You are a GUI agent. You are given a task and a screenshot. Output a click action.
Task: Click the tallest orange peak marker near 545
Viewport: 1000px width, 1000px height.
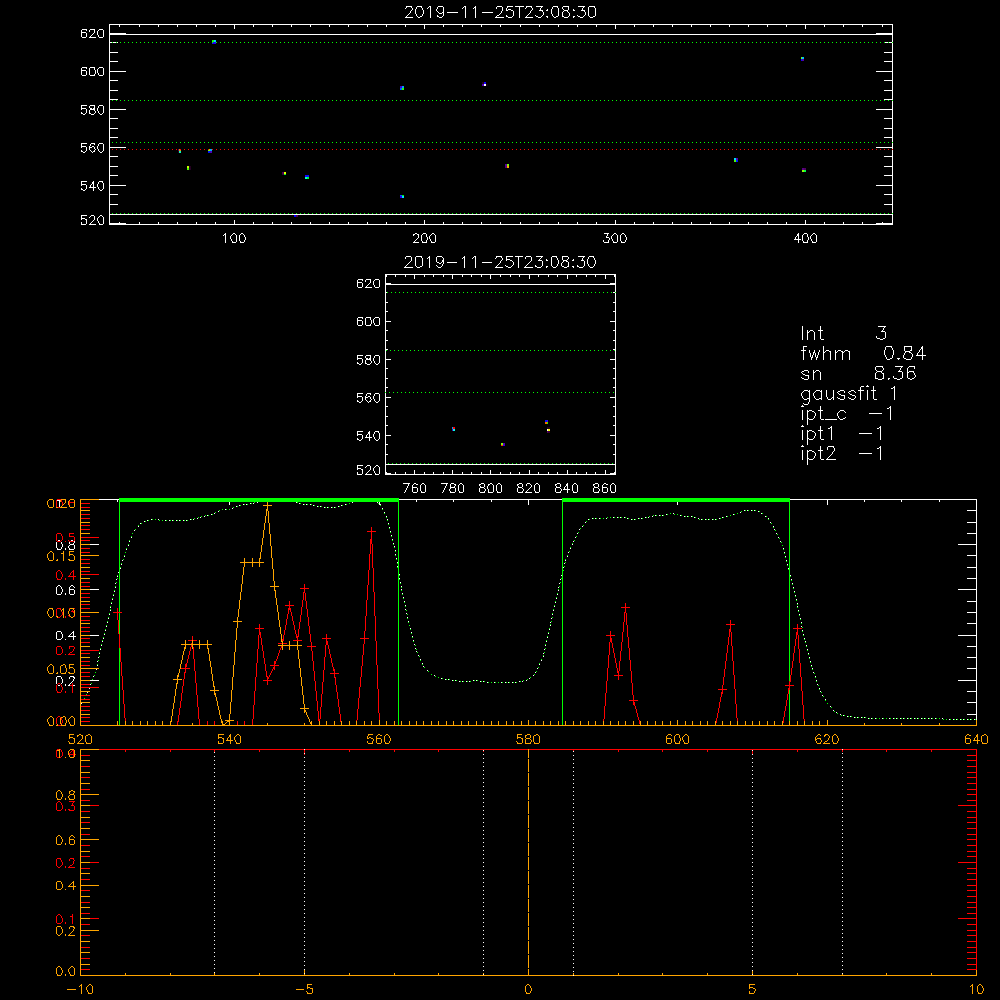tap(267, 505)
